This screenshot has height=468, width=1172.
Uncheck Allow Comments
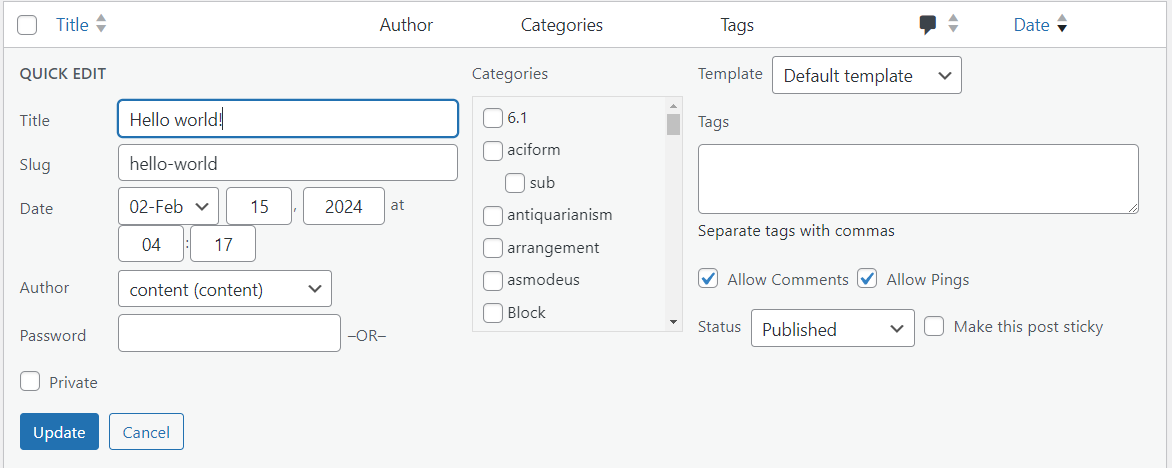709,279
